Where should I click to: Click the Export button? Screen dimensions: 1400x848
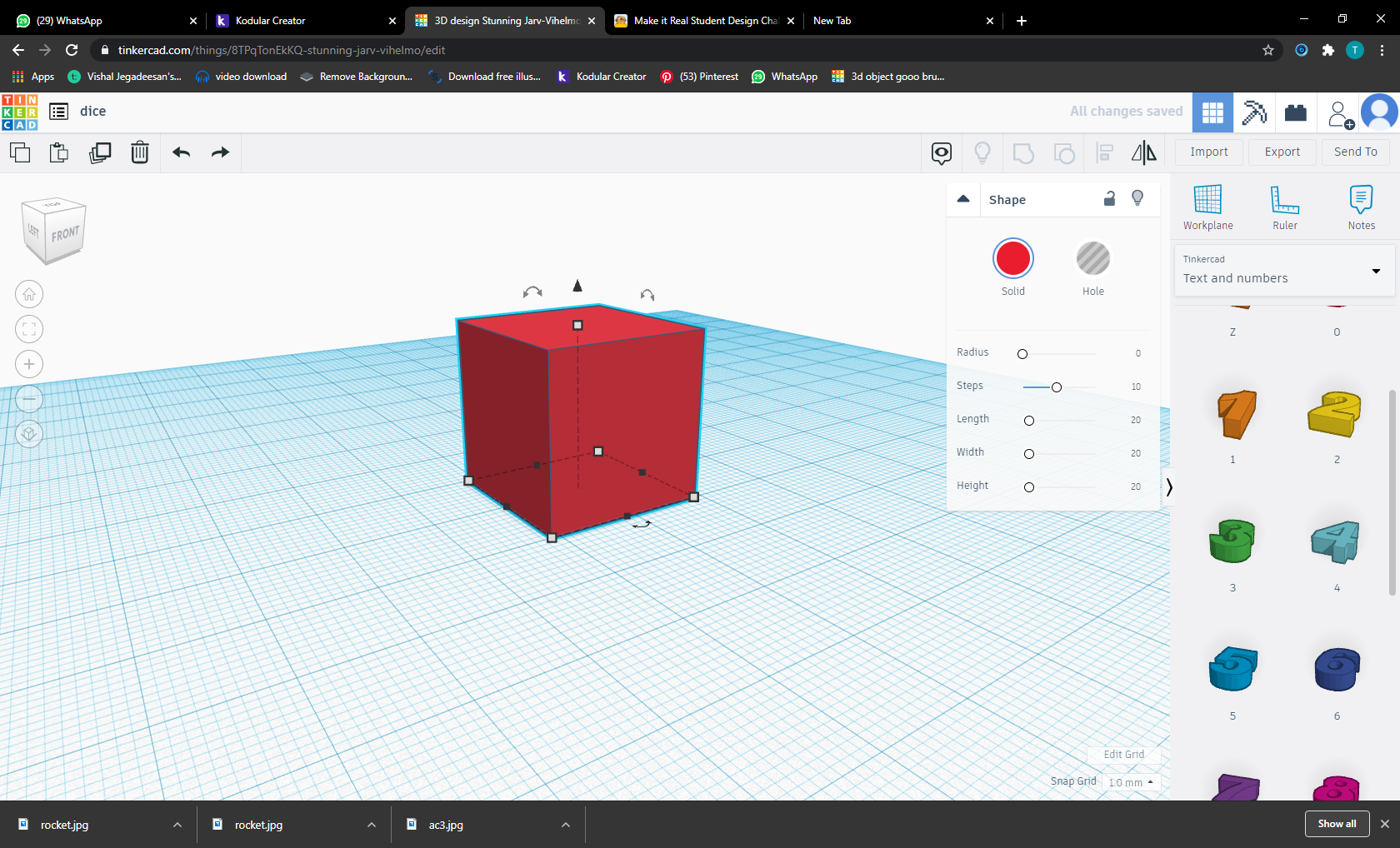click(1282, 152)
